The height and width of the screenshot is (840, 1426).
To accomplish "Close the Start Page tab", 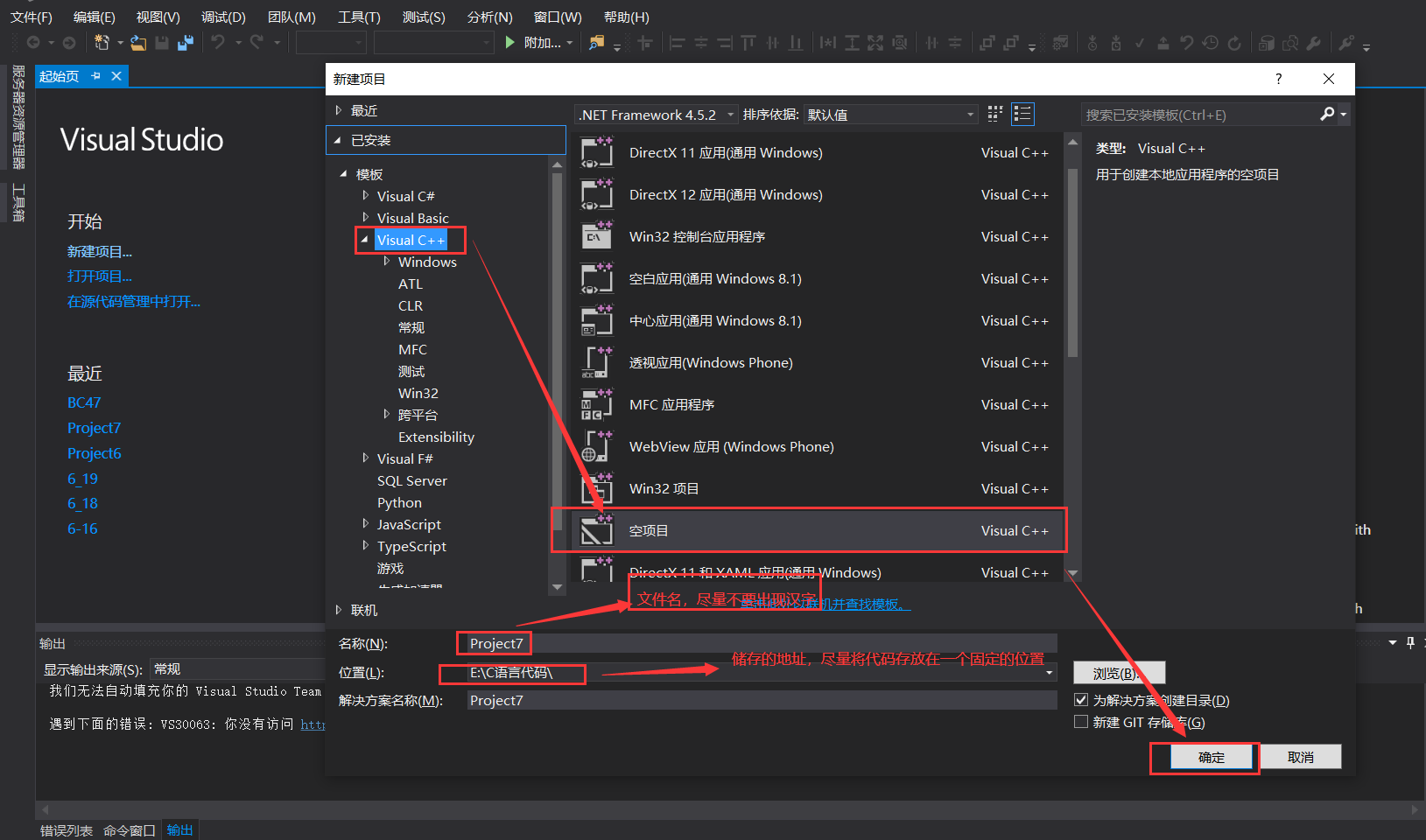I will point(116,76).
